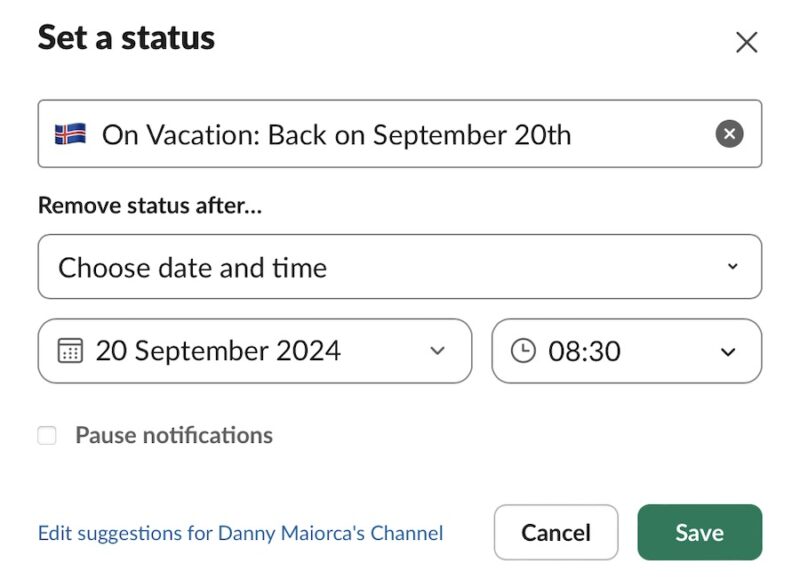Clear the status text using the X icon
This screenshot has width=800, height=580.
coord(728,133)
